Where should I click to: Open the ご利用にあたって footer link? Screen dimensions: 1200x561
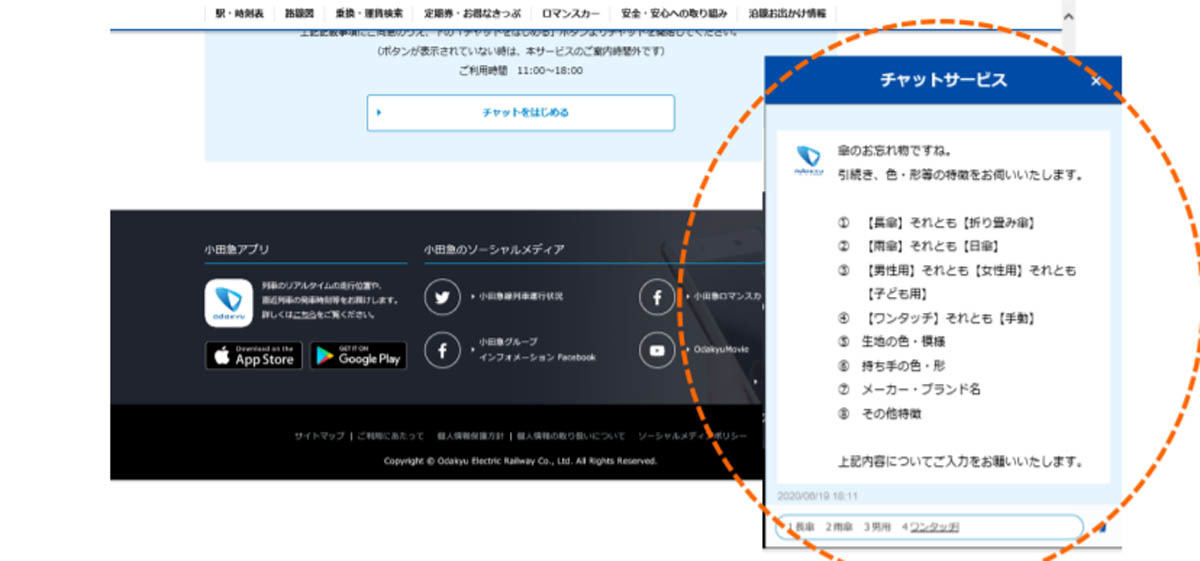[393, 436]
